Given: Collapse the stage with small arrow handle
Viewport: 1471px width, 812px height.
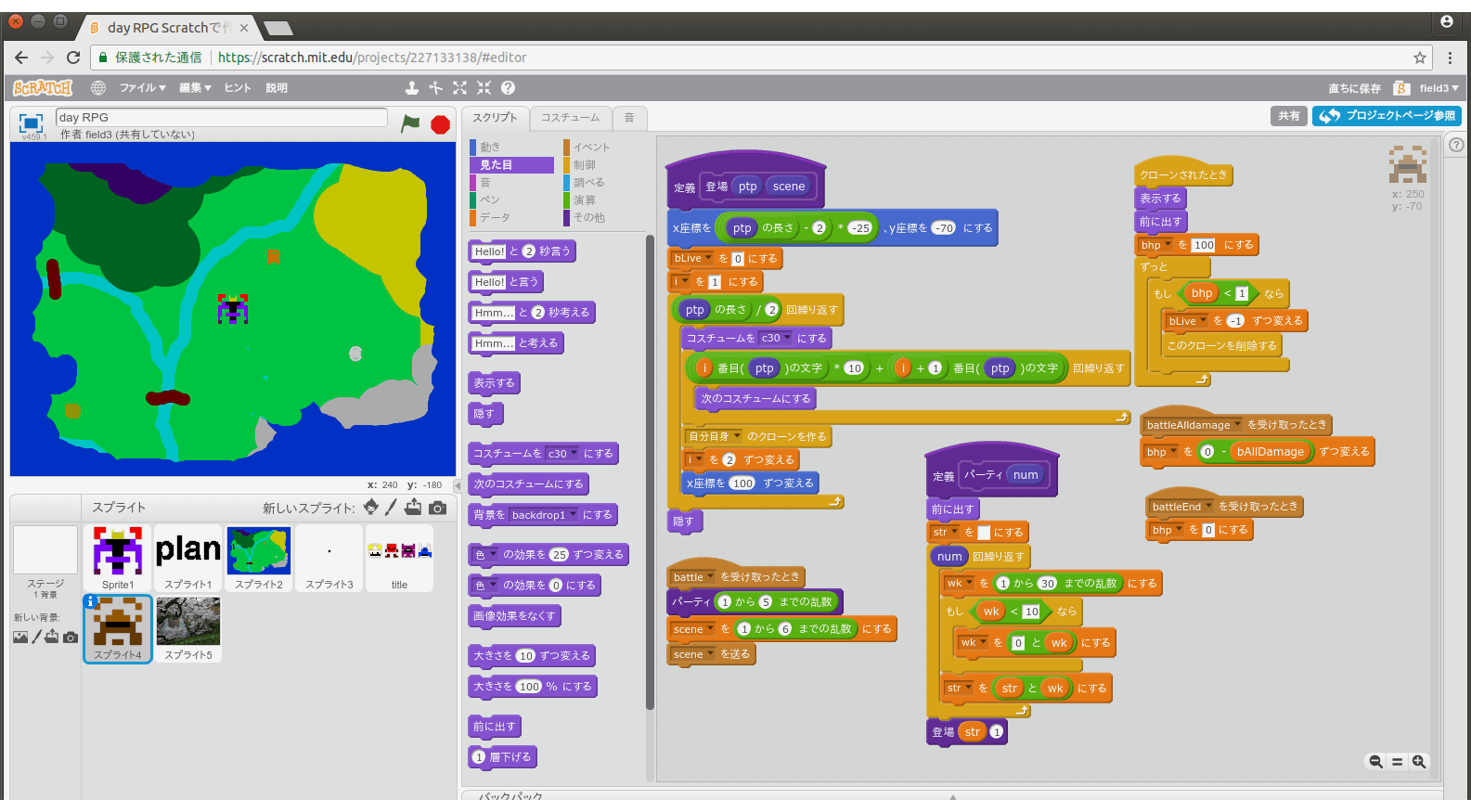Looking at the screenshot, I should tap(457, 485).
